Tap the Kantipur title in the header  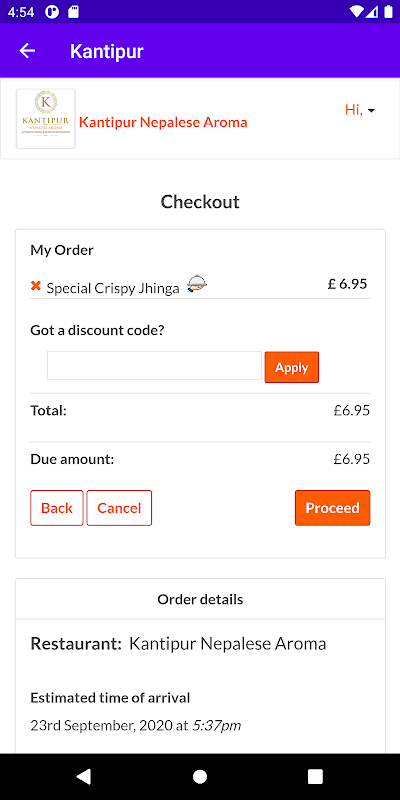coord(107,51)
